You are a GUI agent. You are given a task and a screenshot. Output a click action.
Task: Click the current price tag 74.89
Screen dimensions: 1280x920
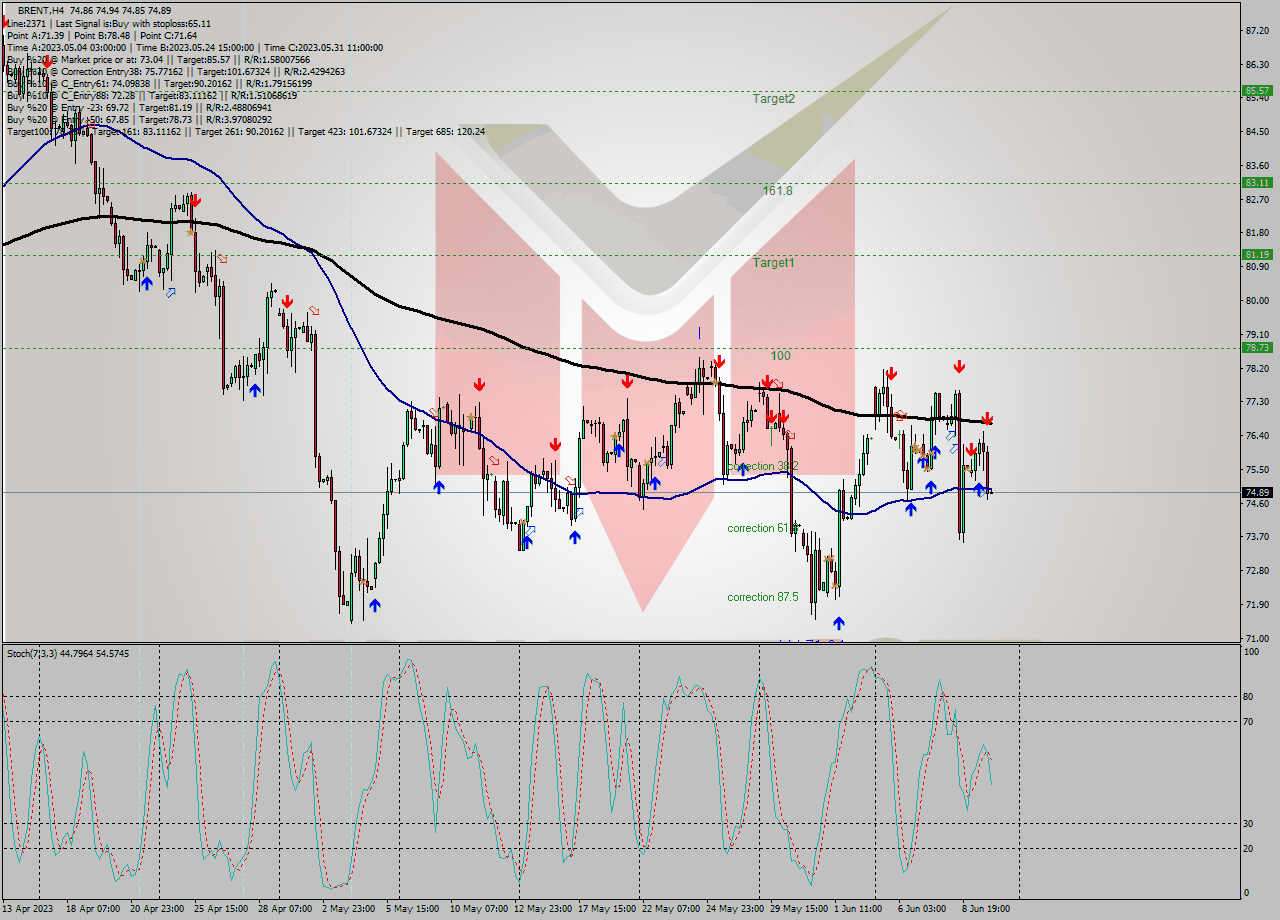[x=1256, y=492]
